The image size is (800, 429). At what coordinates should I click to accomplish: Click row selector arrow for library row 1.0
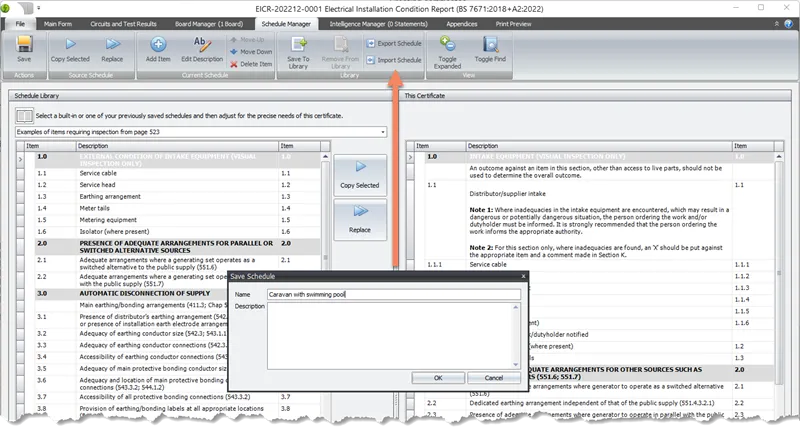pos(20,160)
